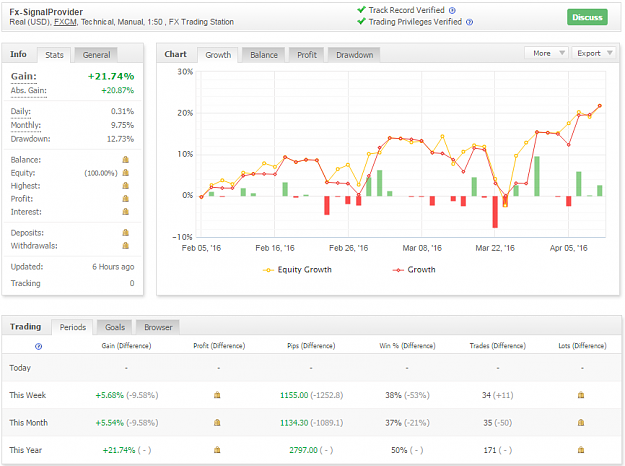Click the This Week lots lock icon
The image size is (625, 466).
[581, 395]
